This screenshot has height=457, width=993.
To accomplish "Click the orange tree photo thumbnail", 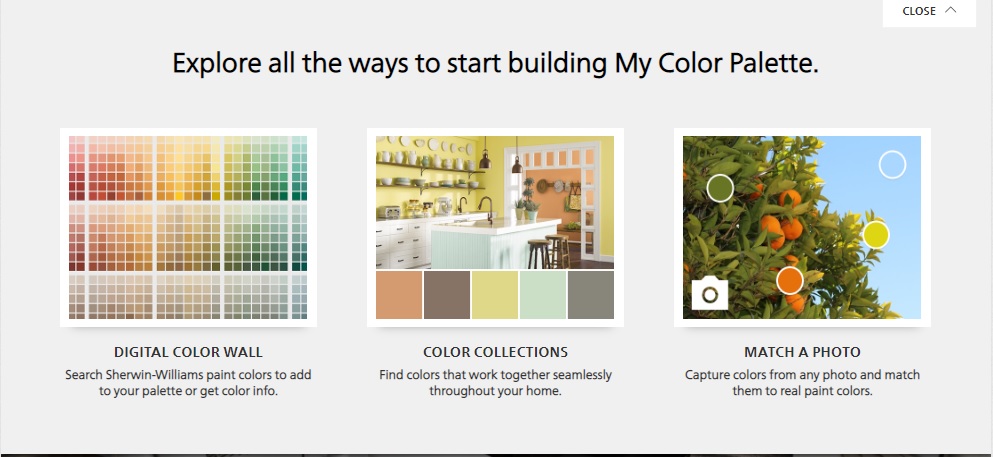I will point(802,227).
